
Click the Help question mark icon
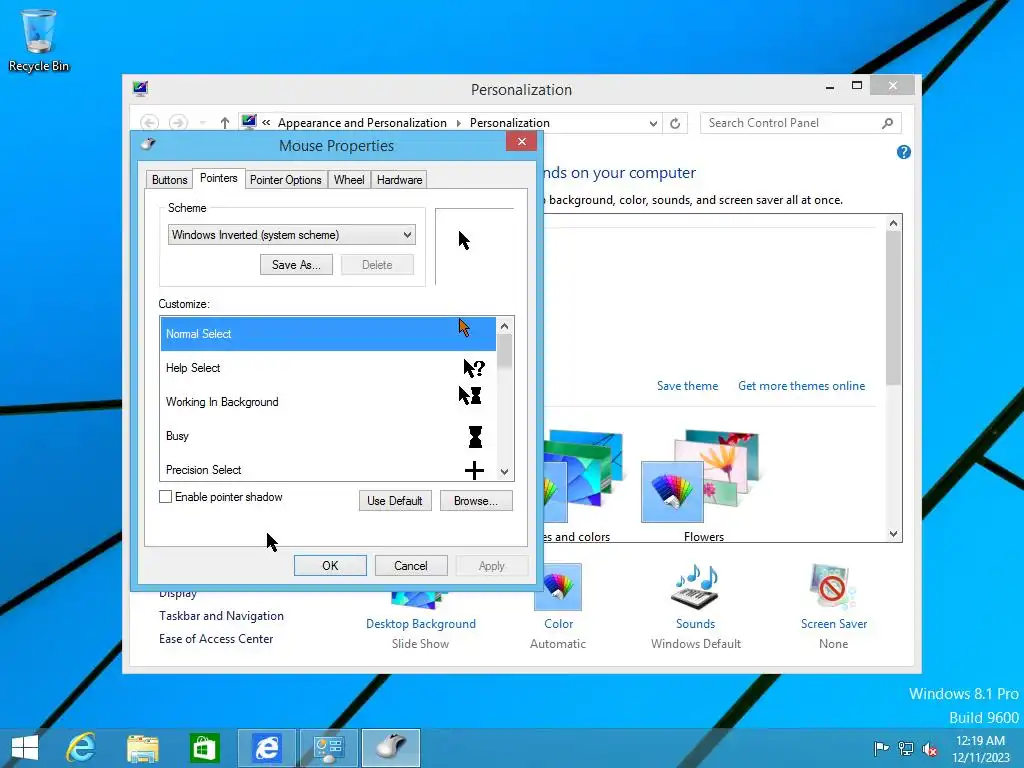point(904,152)
